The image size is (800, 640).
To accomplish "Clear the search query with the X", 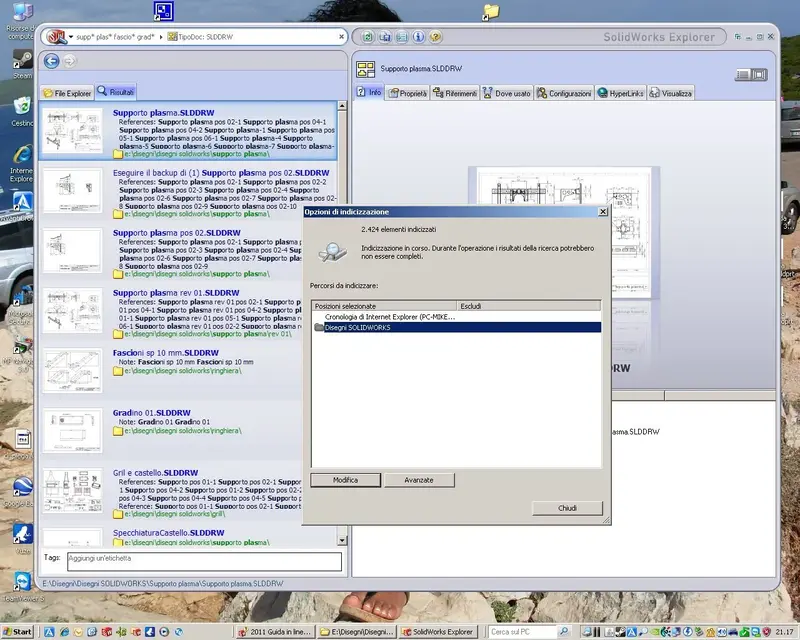I will pos(341,37).
